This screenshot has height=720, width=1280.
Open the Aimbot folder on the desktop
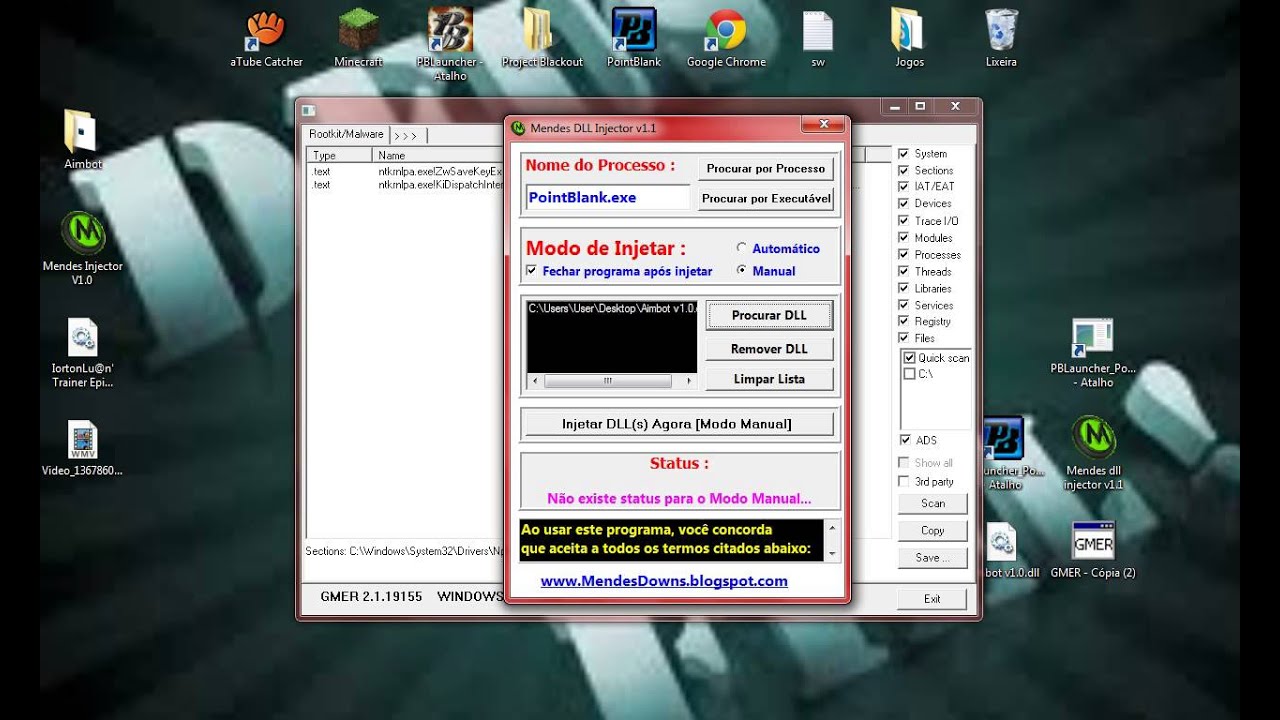click(82, 139)
